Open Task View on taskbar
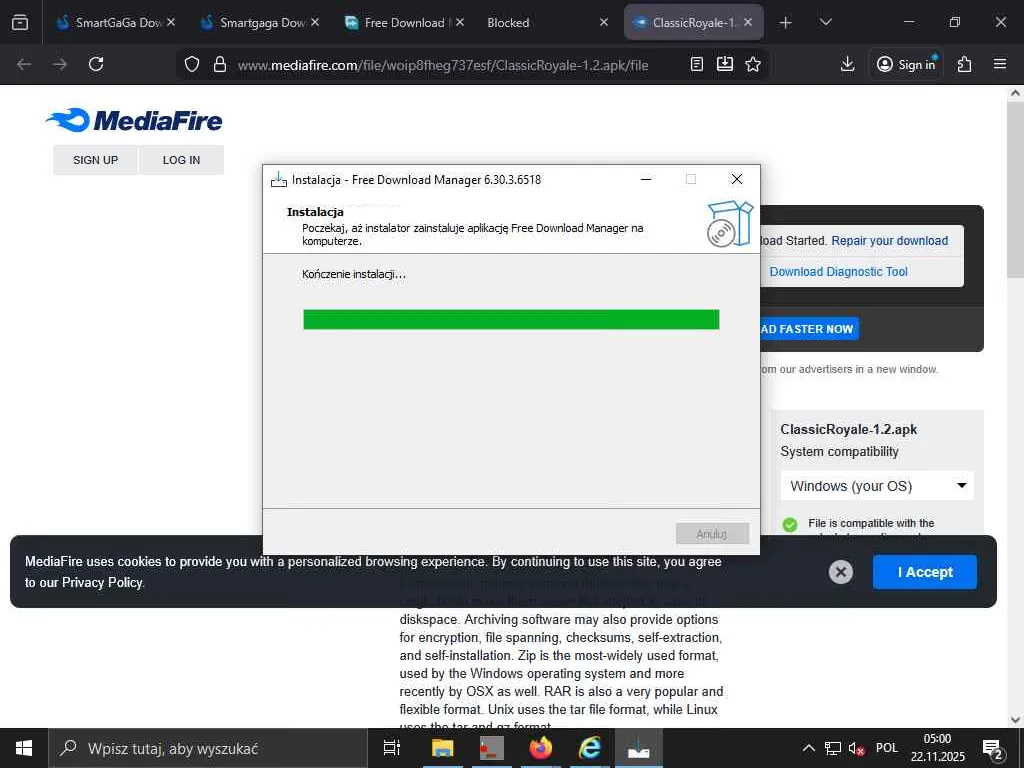This screenshot has height=768, width=1024. 392,748
